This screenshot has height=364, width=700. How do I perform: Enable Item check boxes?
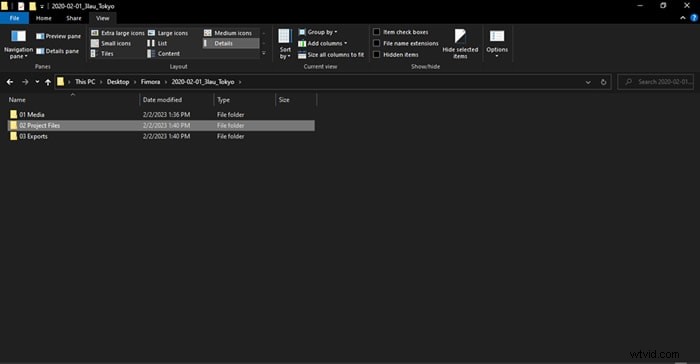(x=376, y=32)
